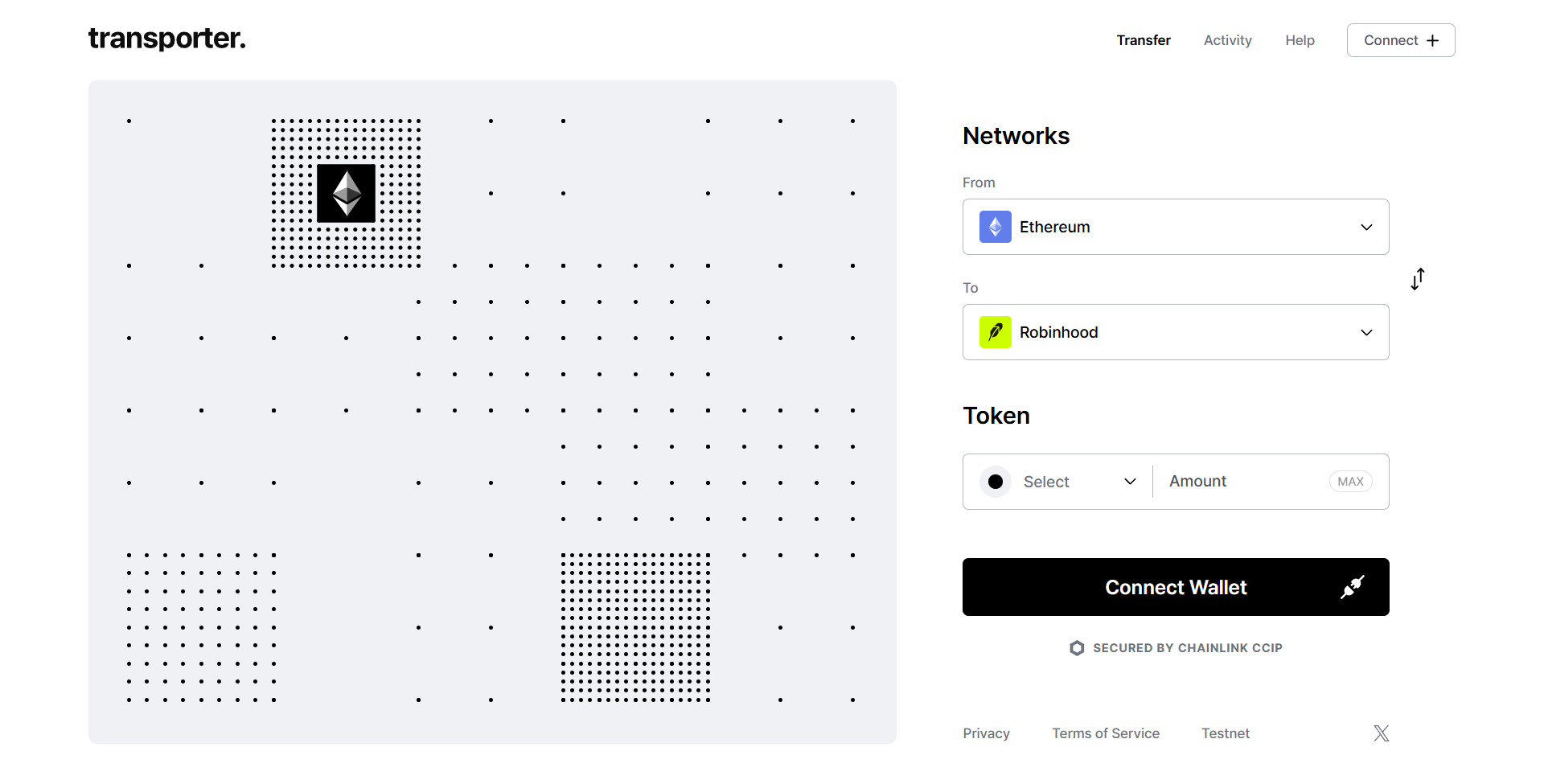Open the token Select dropdown
Screen dimensions: 1544x784
tap(1058, 482)
